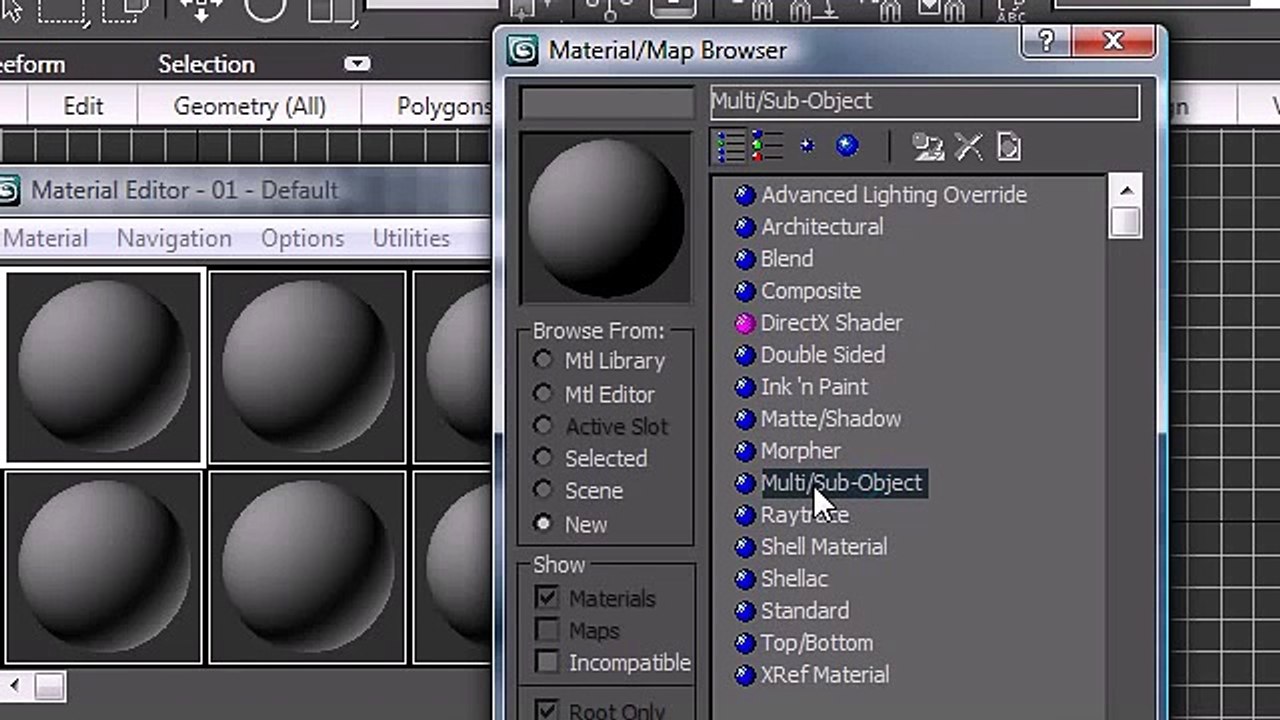1280x720 pixels.
Task: Select Multi/Sub-Object in the list
Action: pyautogui.click(x=842, y=483)
